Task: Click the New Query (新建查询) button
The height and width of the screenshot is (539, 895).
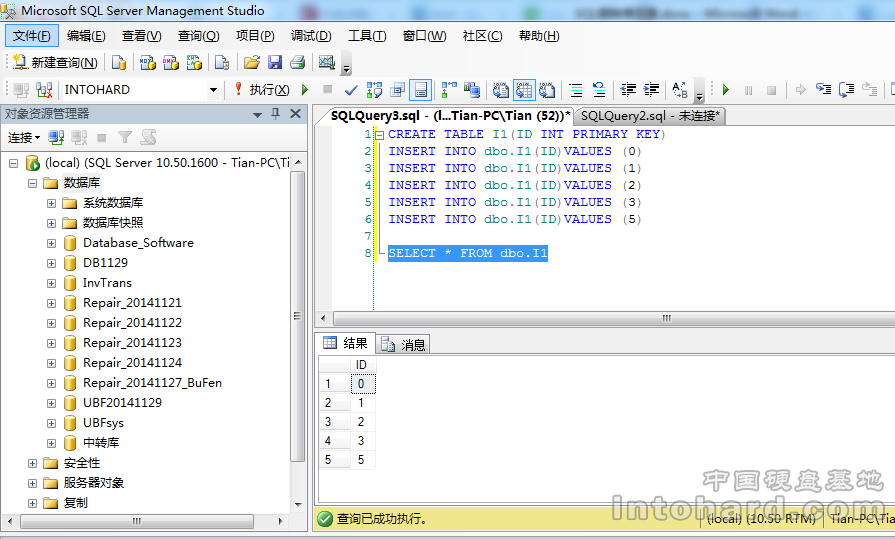Action: pyautogui.click(x=55, y=62)
